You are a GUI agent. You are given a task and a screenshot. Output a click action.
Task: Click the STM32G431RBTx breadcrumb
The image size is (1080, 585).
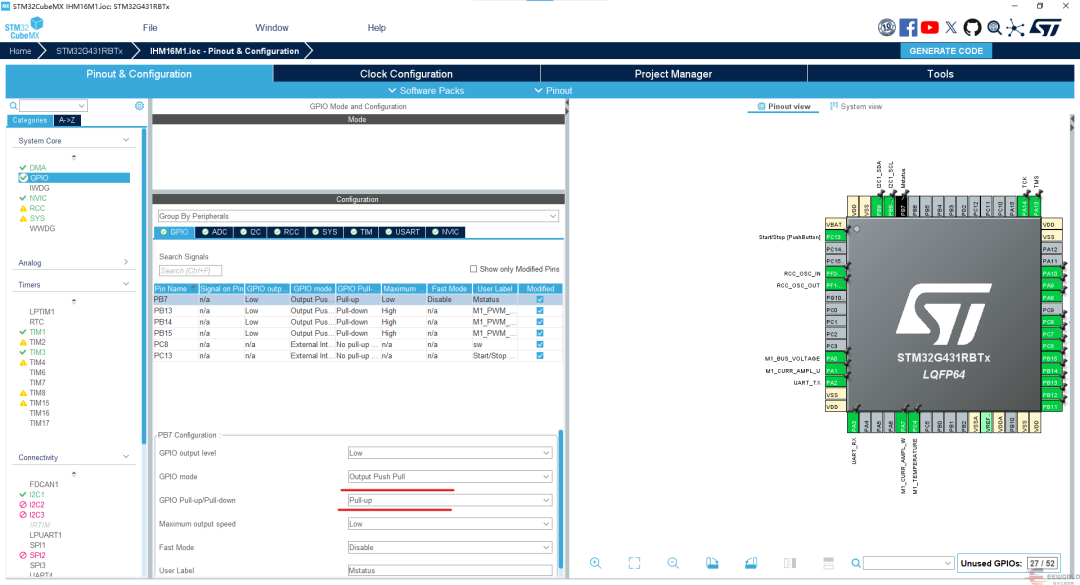tap(90, 51)
